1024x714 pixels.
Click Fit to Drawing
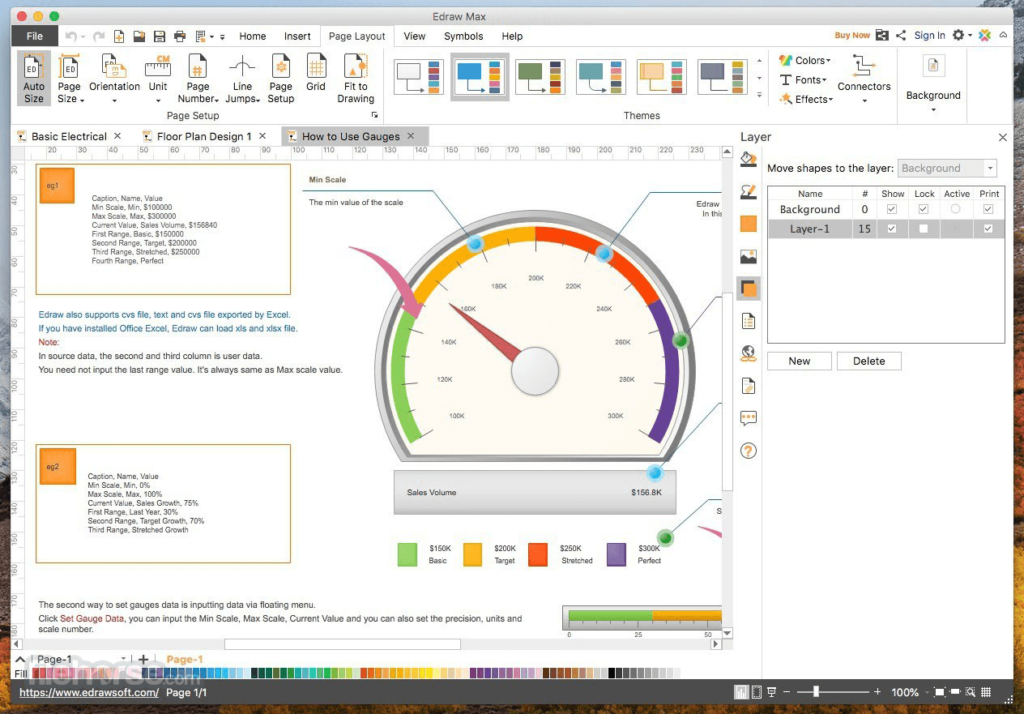tap(355, 79)
